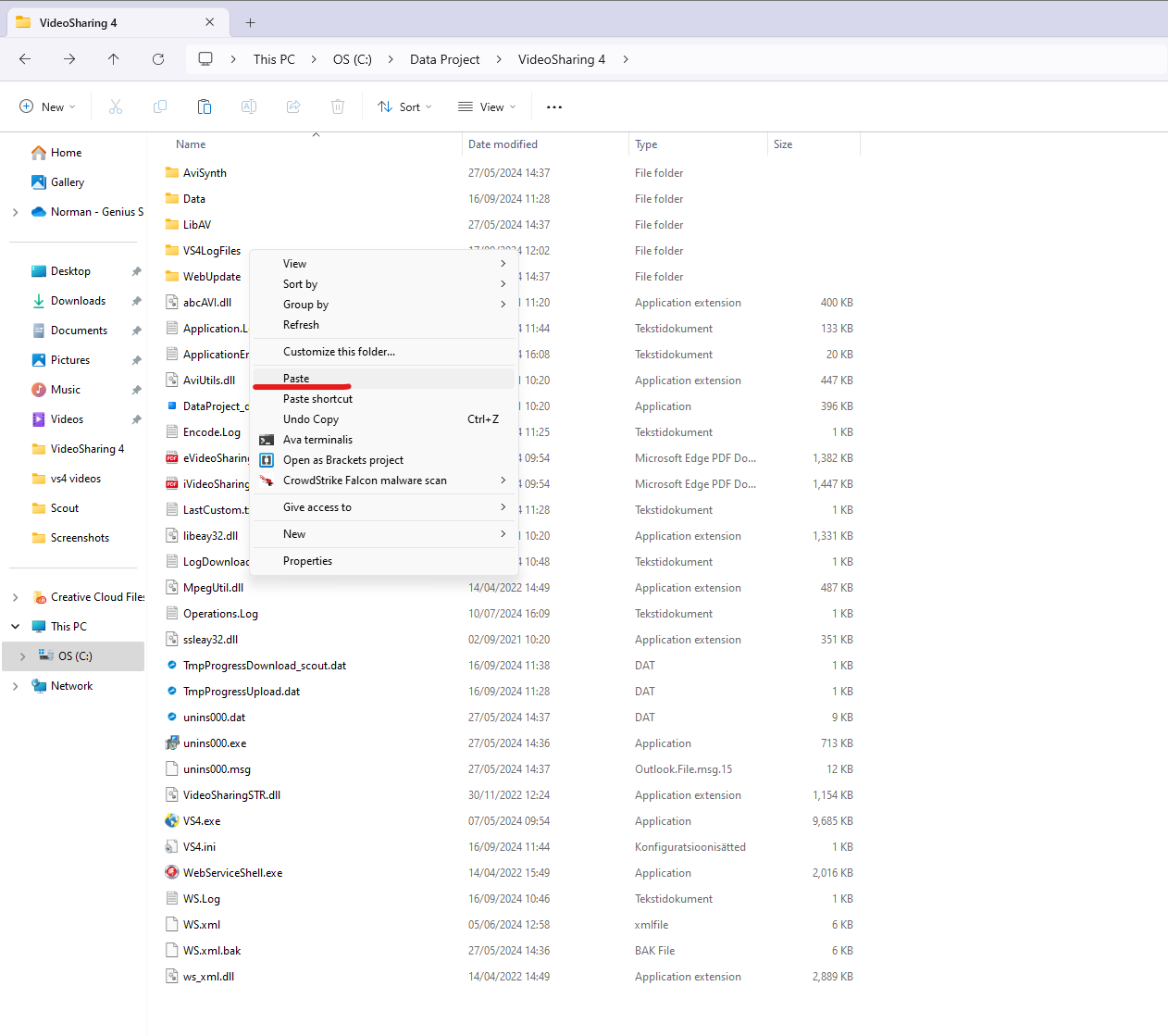
Task: Refresh the folder with the toolbar refresh icon
Action: [x=158, y=59]
